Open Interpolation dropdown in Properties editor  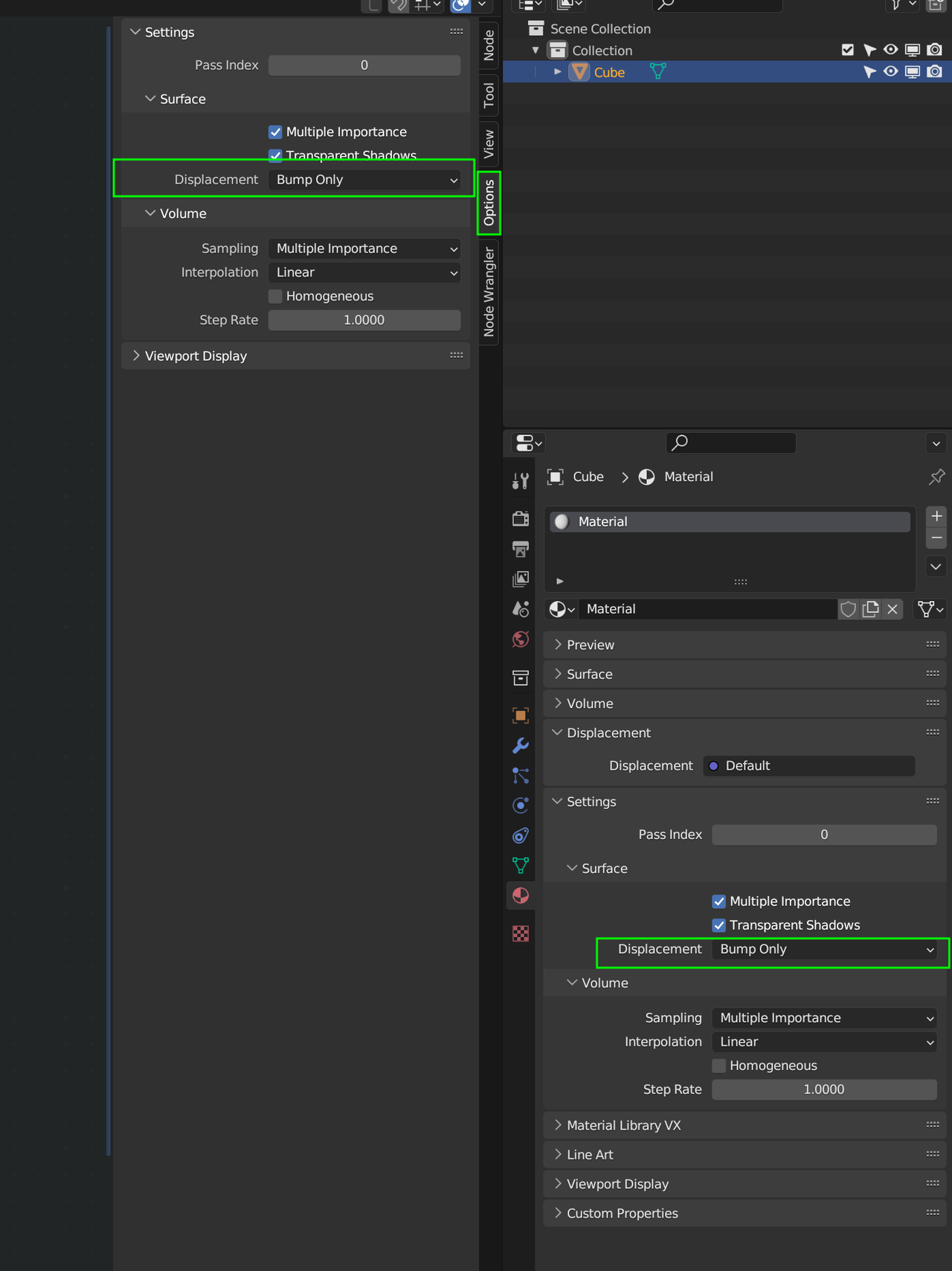click(824, 1042)
